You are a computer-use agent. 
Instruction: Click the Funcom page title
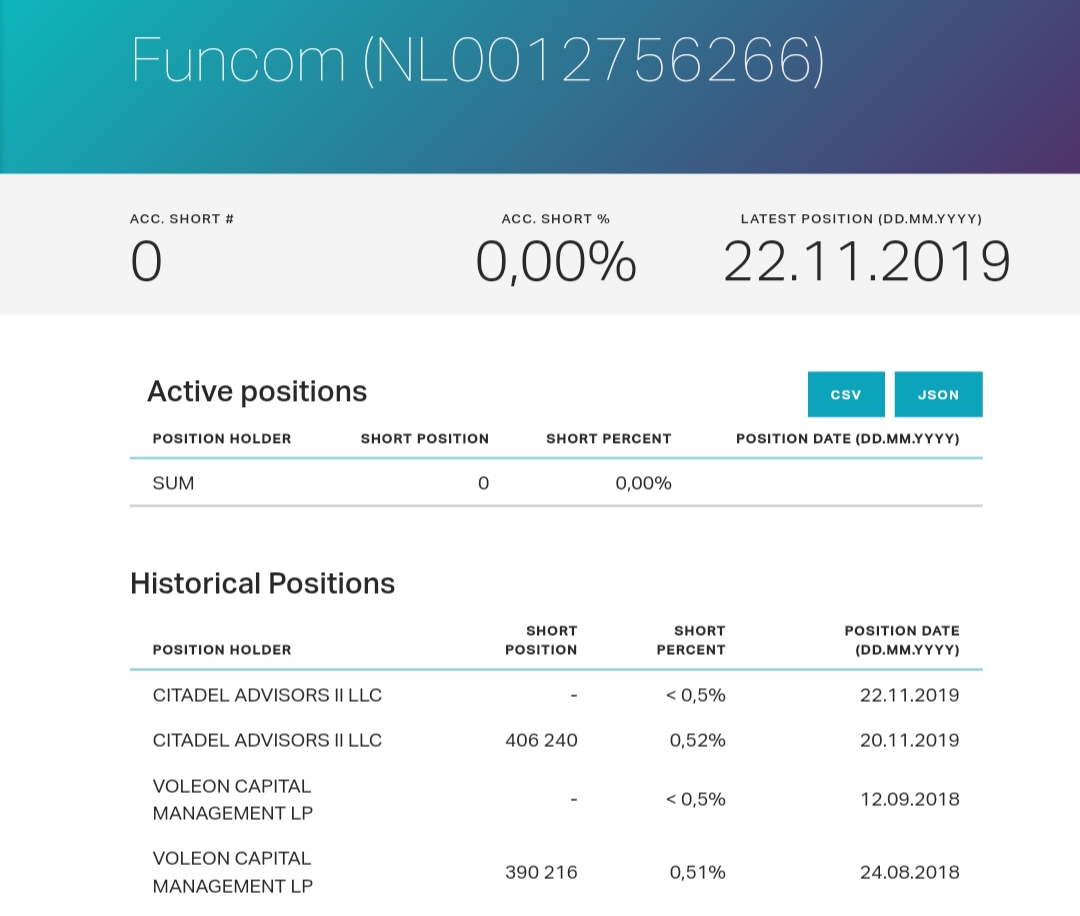pyautogui.click(x=477, y=61)
